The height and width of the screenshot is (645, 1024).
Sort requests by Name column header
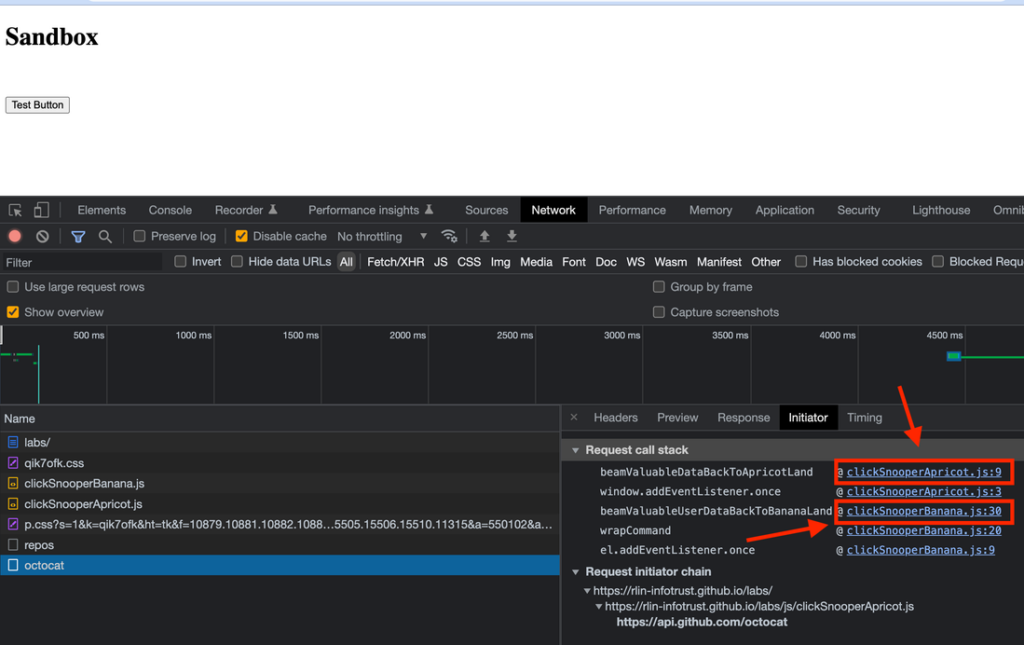tap(280, 419)
